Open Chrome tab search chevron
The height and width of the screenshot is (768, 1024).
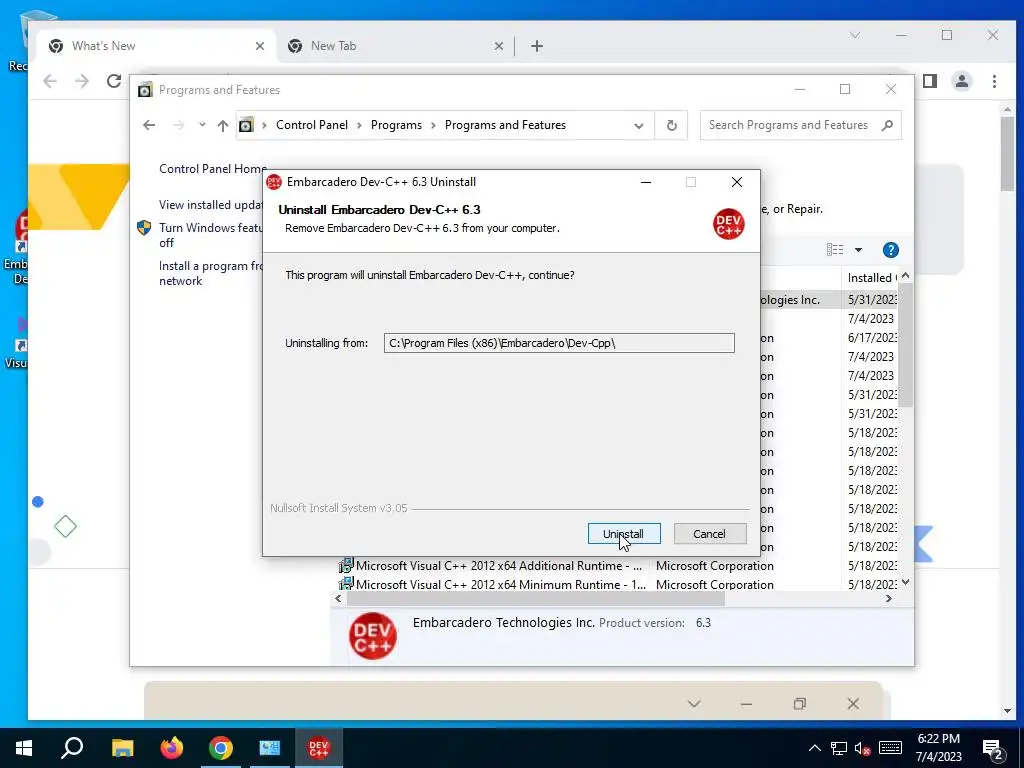855,35
